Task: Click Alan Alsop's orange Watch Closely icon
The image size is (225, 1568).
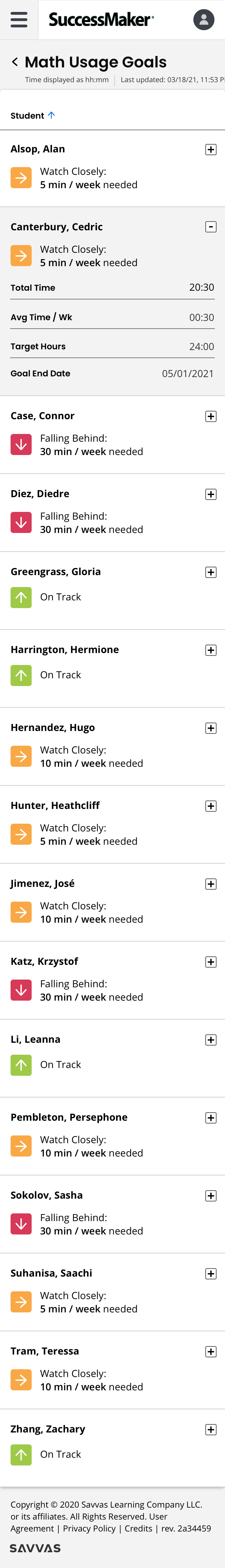Action: [21, 178]
